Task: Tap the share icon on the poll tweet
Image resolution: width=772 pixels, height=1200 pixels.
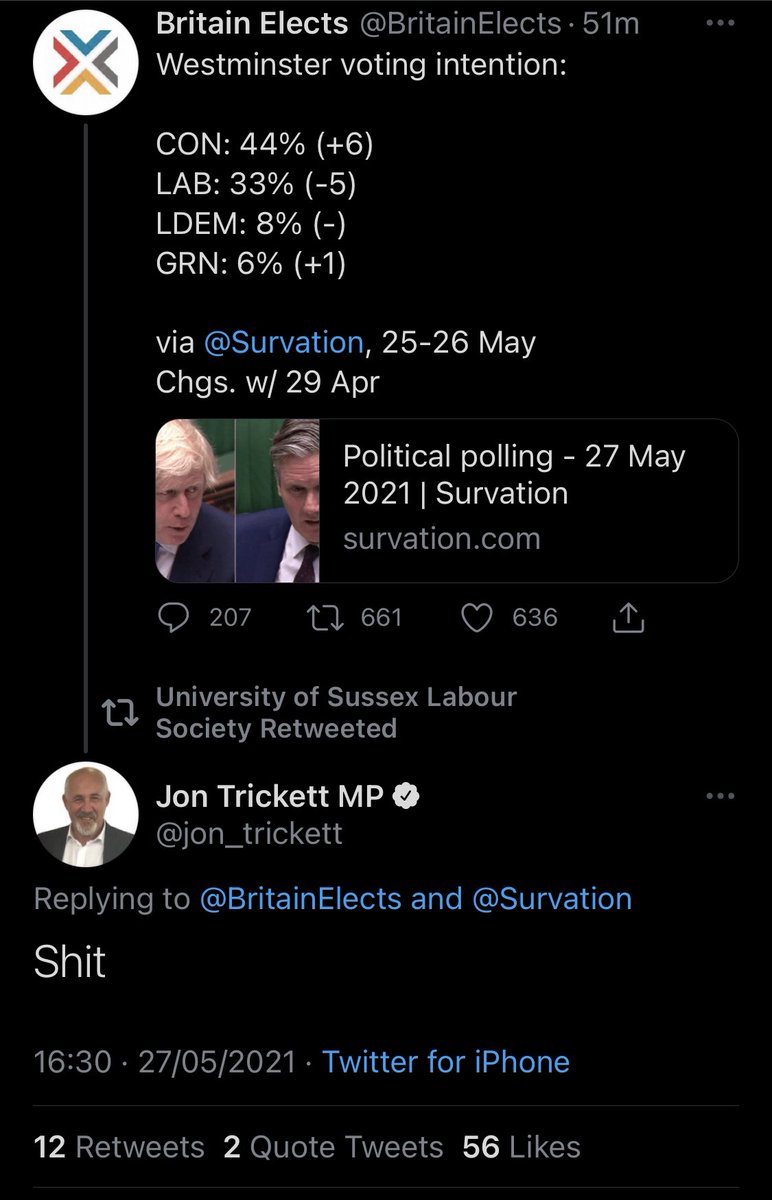Action: [627, 619]
